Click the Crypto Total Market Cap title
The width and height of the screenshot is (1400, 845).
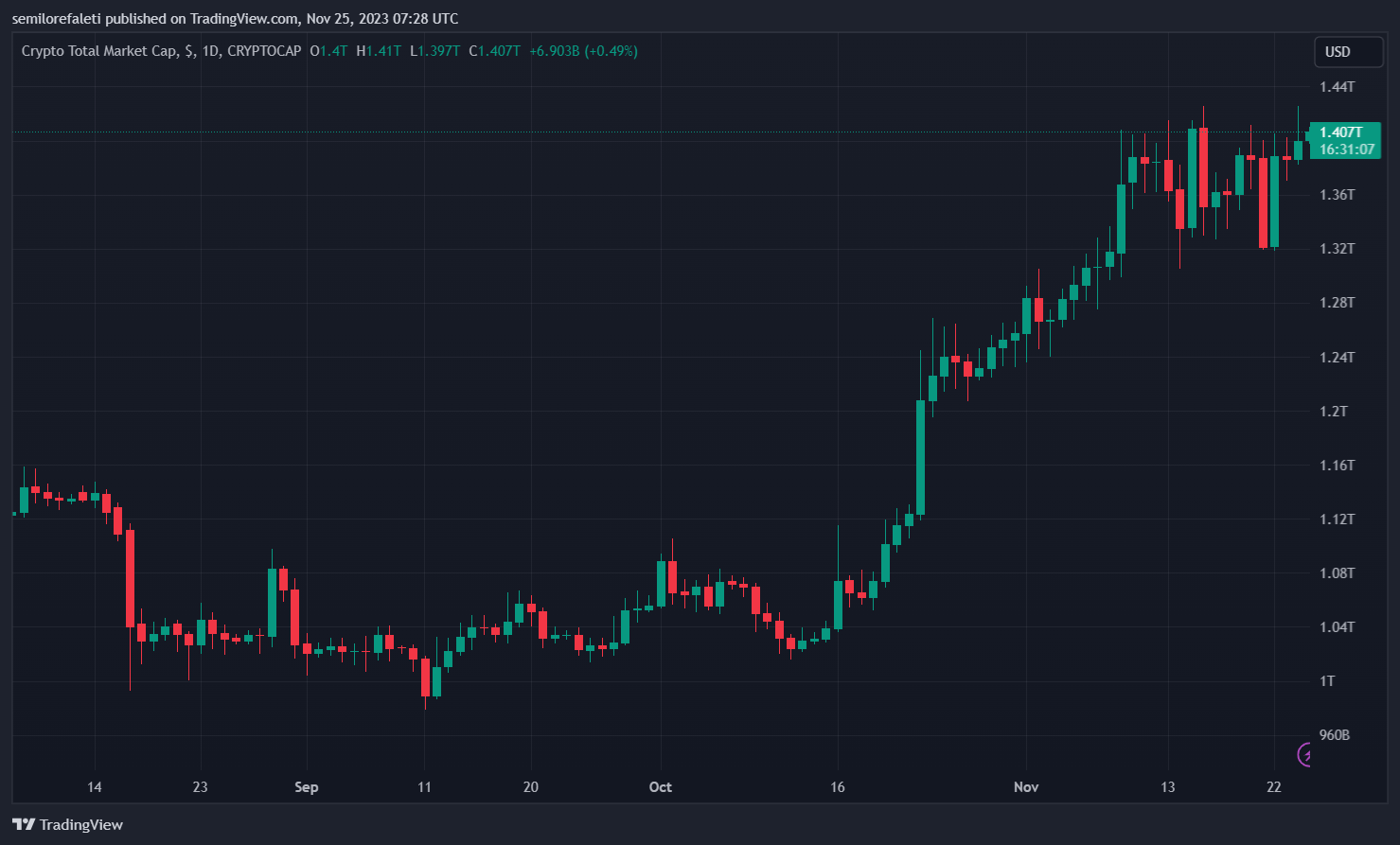pos(98,51)
